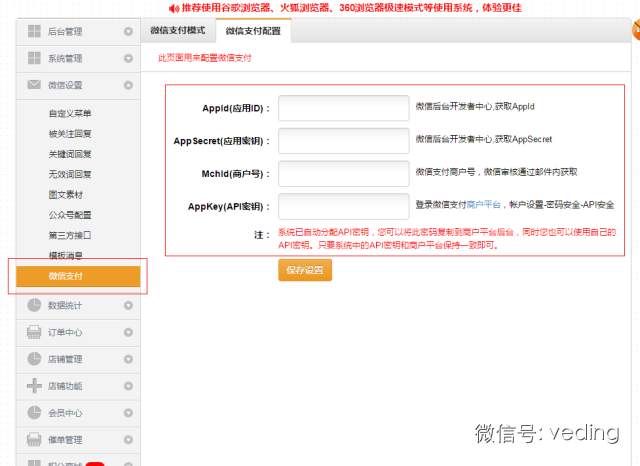
Task: Select the 微信支付配置 tab
Action: point(253,31)
